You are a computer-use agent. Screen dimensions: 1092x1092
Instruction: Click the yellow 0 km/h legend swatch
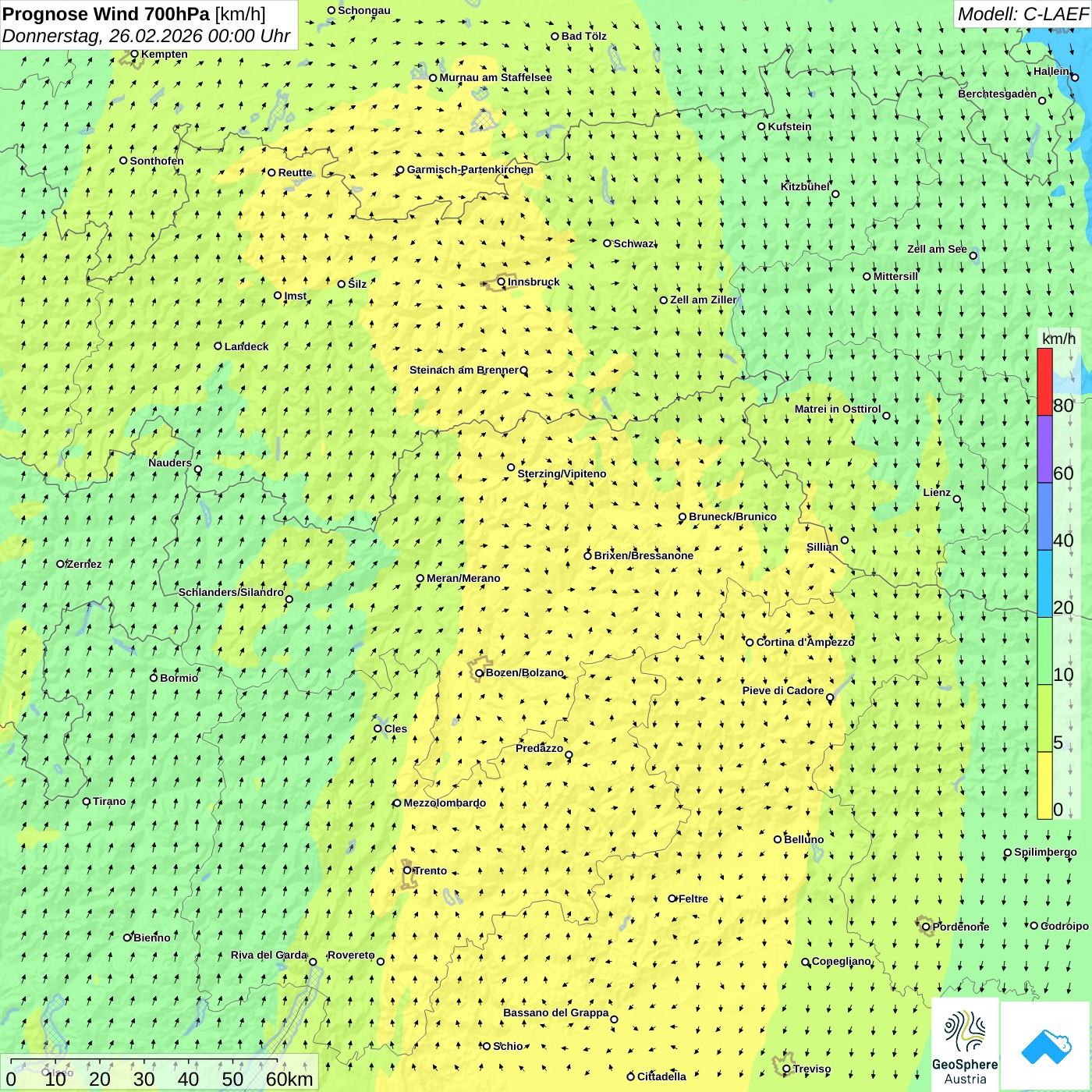[x=1044, y=785]
